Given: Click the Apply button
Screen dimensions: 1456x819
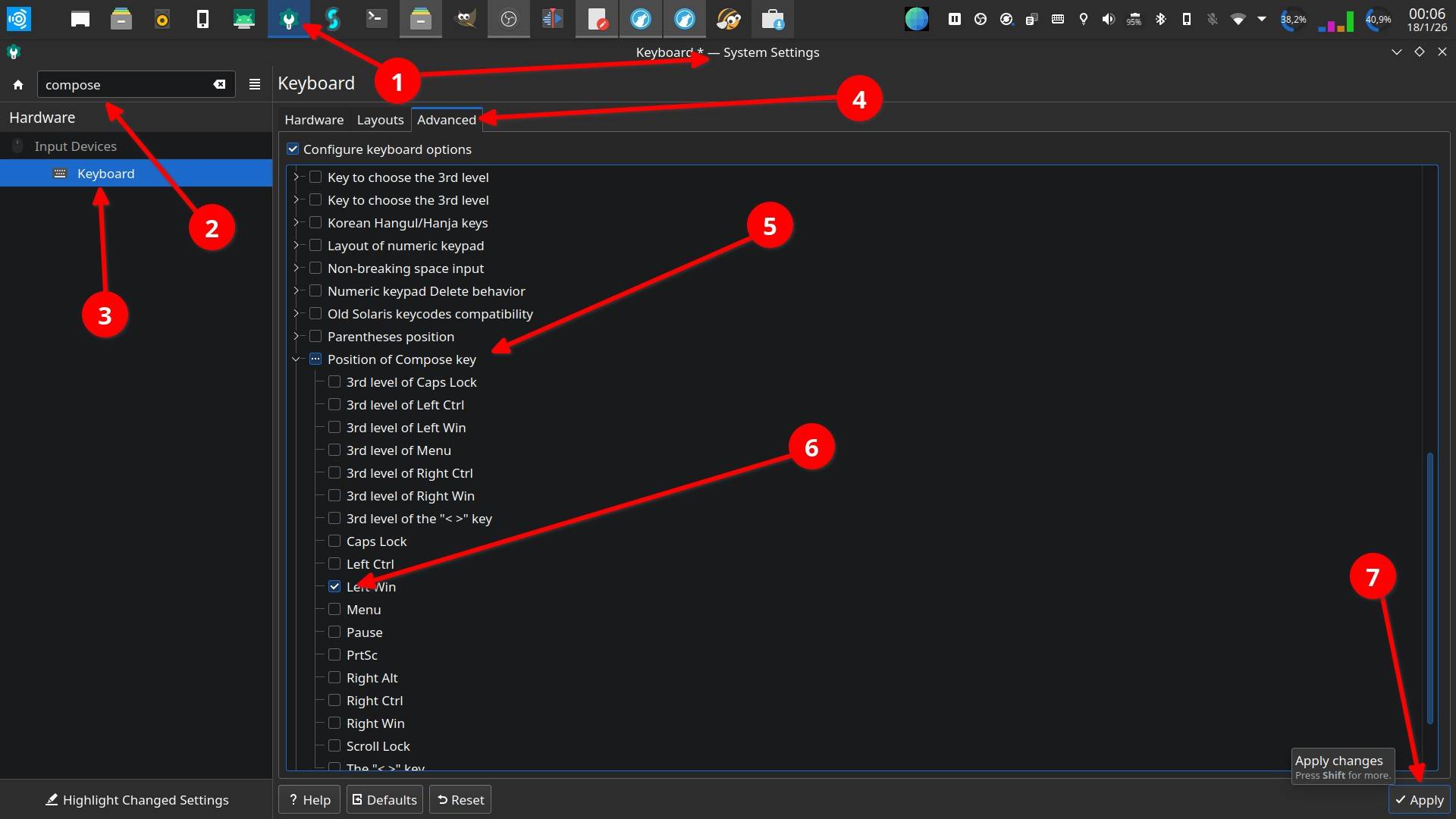Looking at the screenshot, I should 1419,799.
